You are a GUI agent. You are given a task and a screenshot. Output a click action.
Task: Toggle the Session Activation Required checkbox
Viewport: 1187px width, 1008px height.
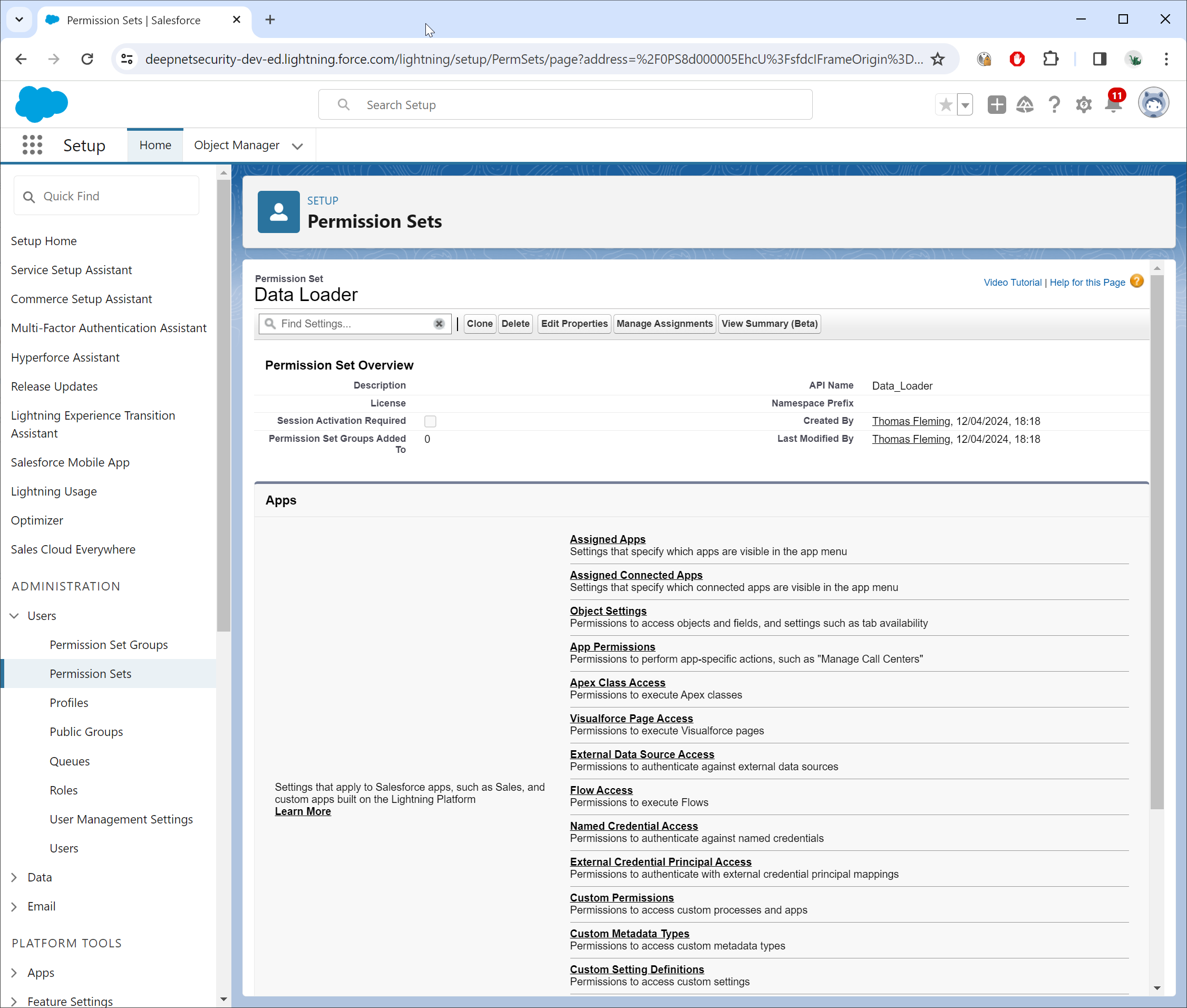tap(430, 422)
